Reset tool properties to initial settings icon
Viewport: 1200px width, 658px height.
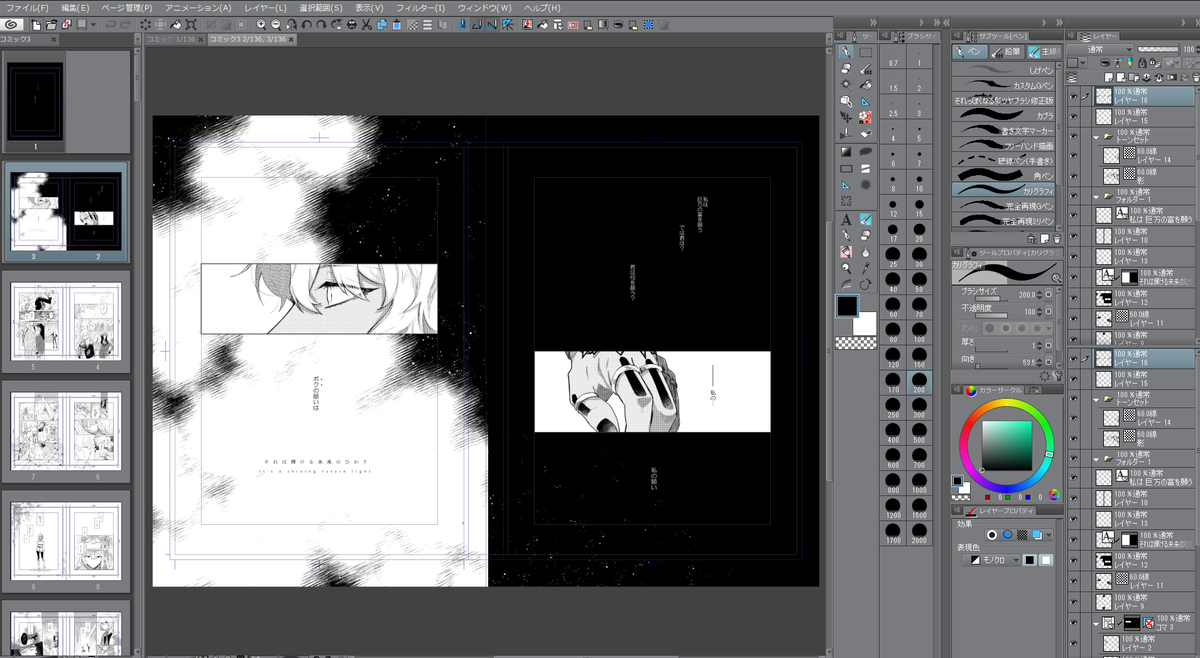coord(1043,375)
